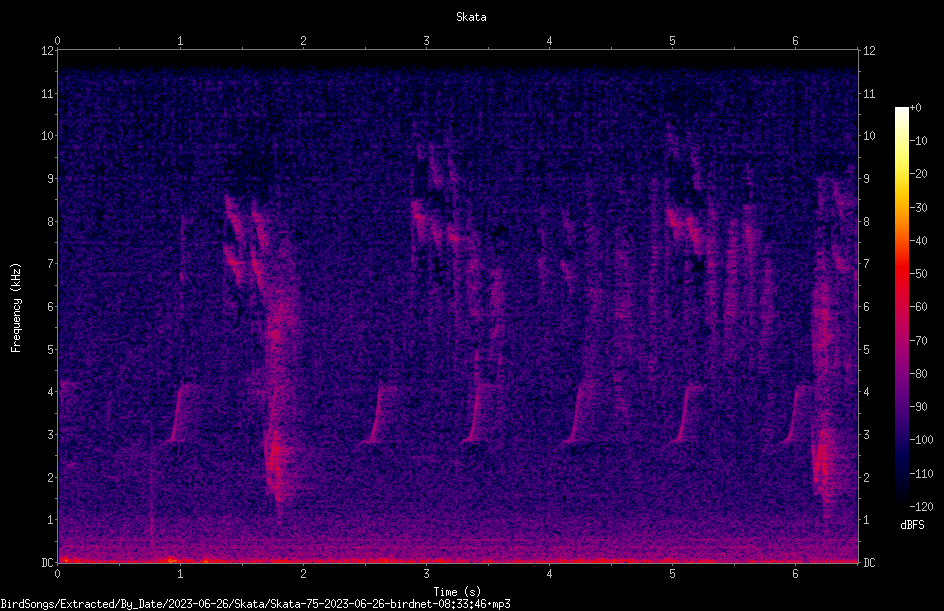Click the "4" tick on the left frequency axis
The height and width of the screenshot is (611, 944).
(50, 392)
